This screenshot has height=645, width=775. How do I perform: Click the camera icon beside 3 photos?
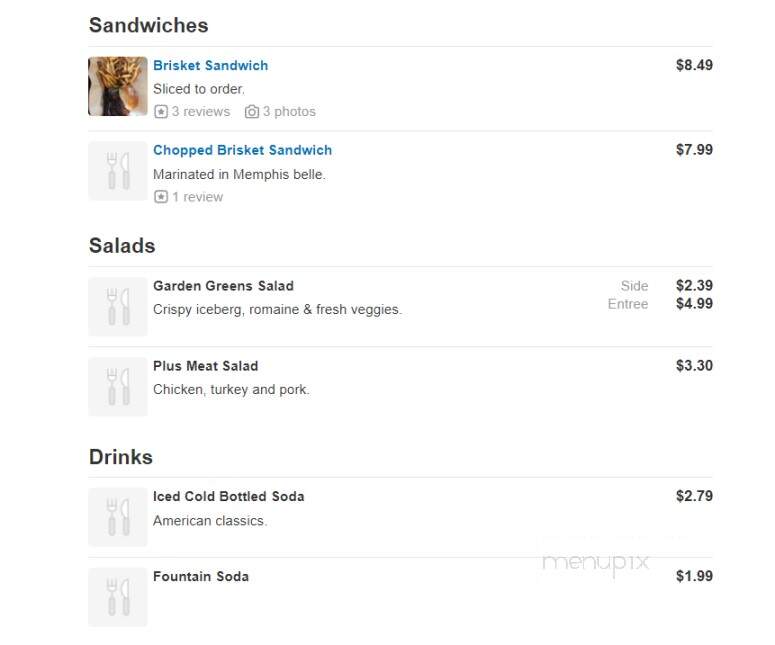tap(252, 112)
